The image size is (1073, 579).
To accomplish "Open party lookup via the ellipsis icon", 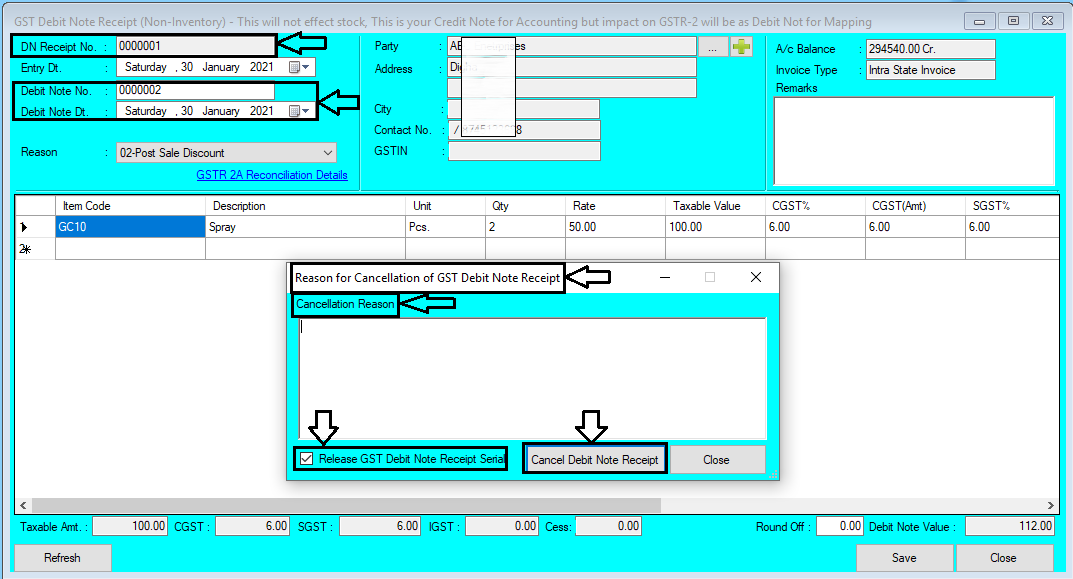I will [715, 45].
